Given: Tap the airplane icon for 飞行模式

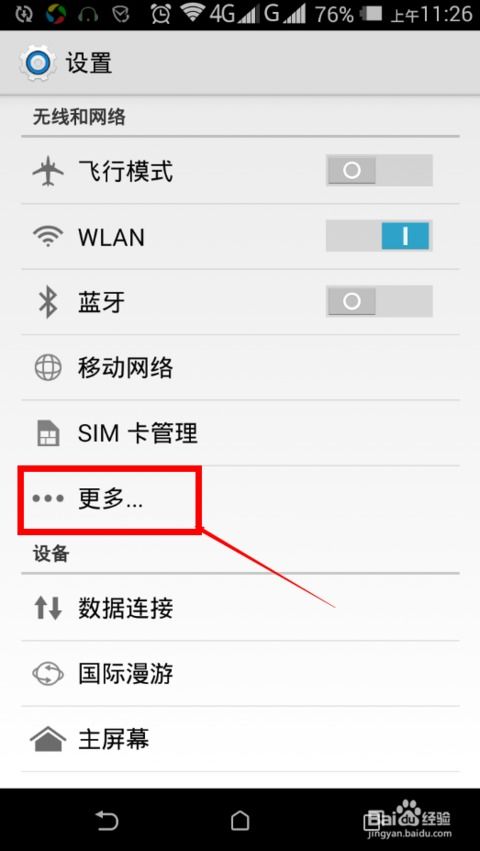Looking at the screenshot, I should pyautogui.click(x=48, y=171).
